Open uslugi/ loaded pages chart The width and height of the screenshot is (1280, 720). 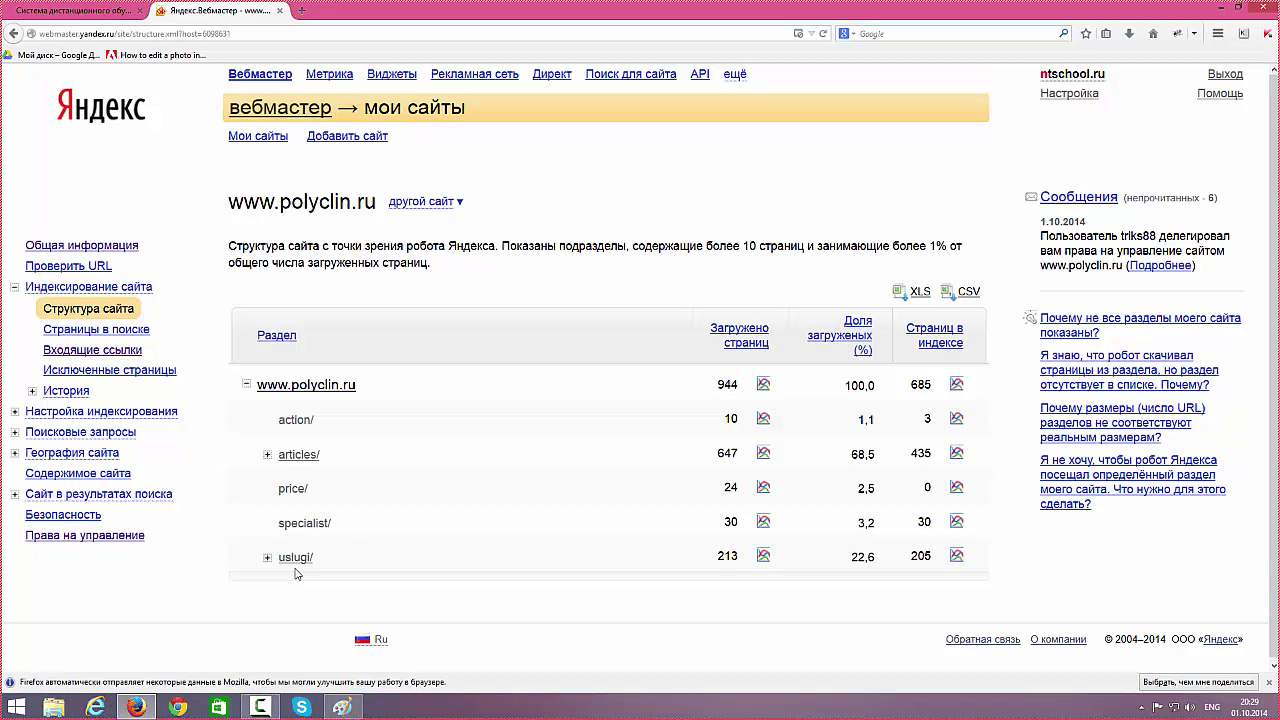[x=764, y=555]
